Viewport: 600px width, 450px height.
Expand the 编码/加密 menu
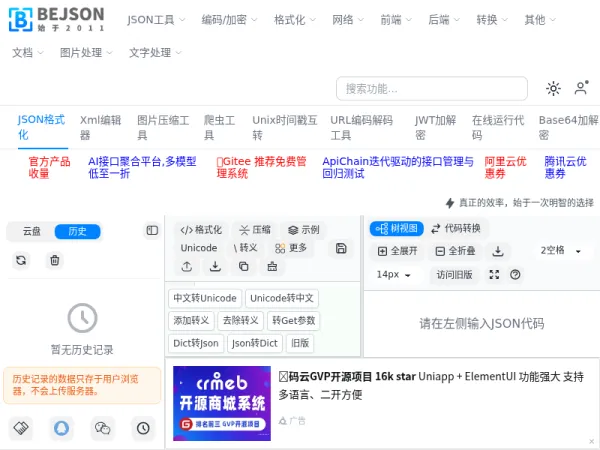click(229, 20)
